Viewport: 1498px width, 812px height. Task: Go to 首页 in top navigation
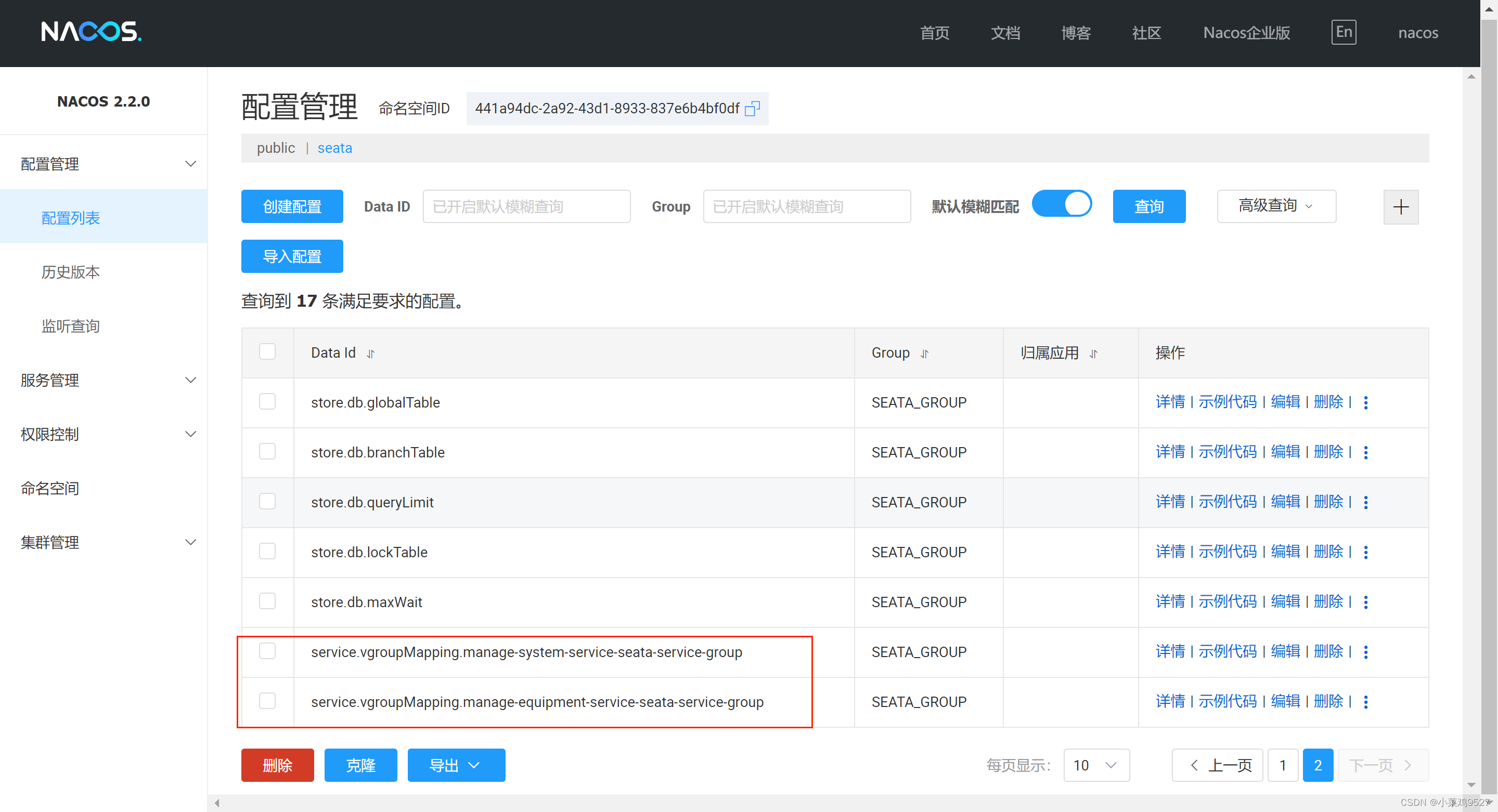point(935,33)
